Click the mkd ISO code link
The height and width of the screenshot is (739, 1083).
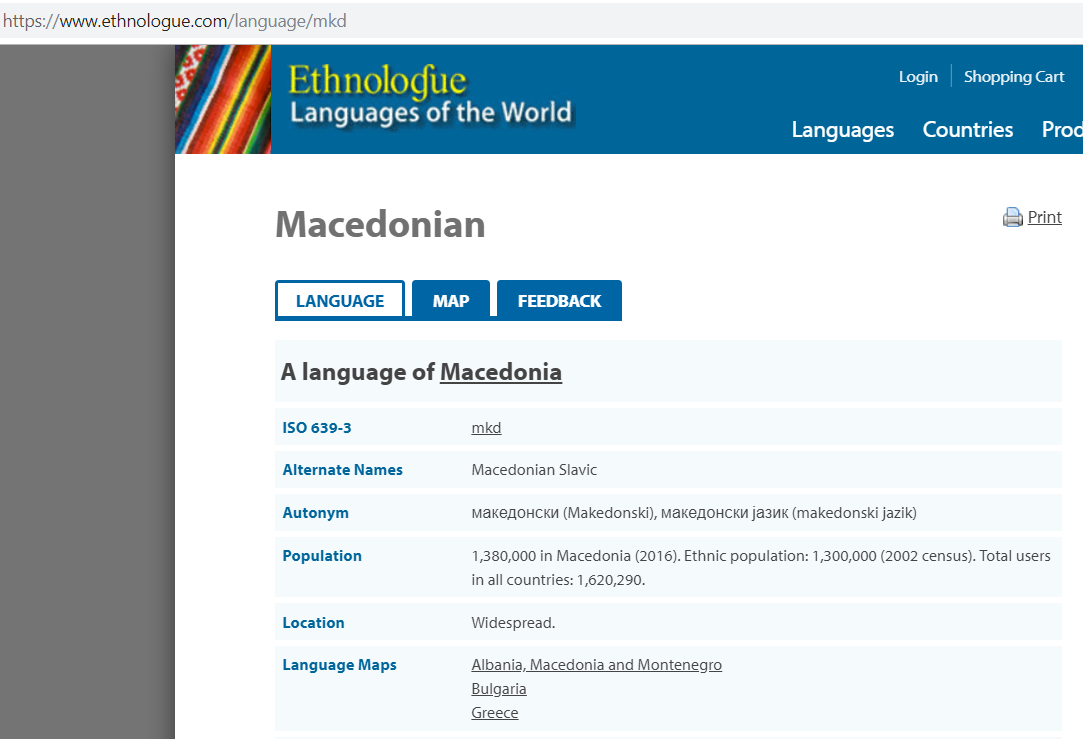(486, 428)
